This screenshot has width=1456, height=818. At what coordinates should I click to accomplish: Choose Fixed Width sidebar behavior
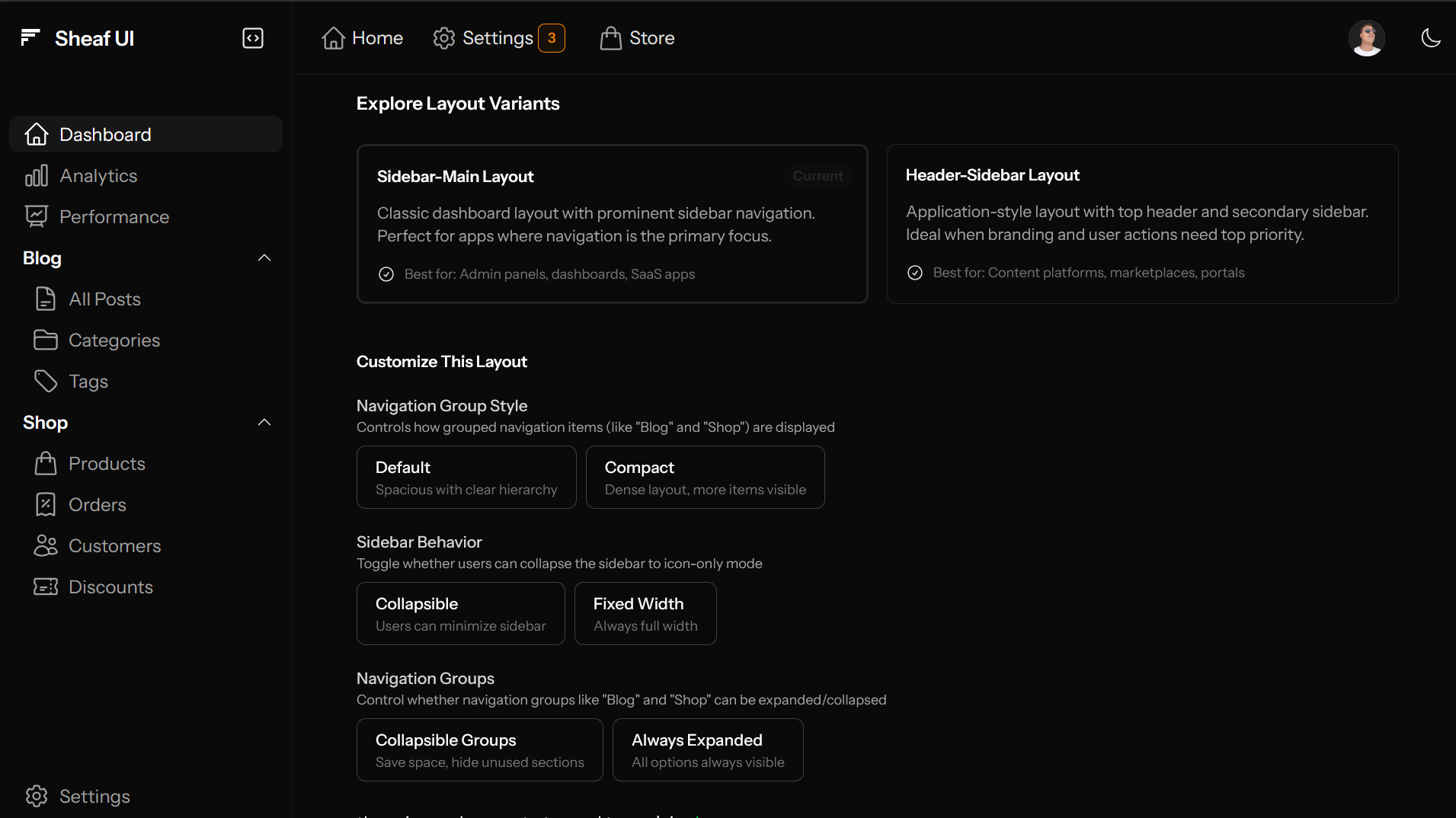pos(645,614)
